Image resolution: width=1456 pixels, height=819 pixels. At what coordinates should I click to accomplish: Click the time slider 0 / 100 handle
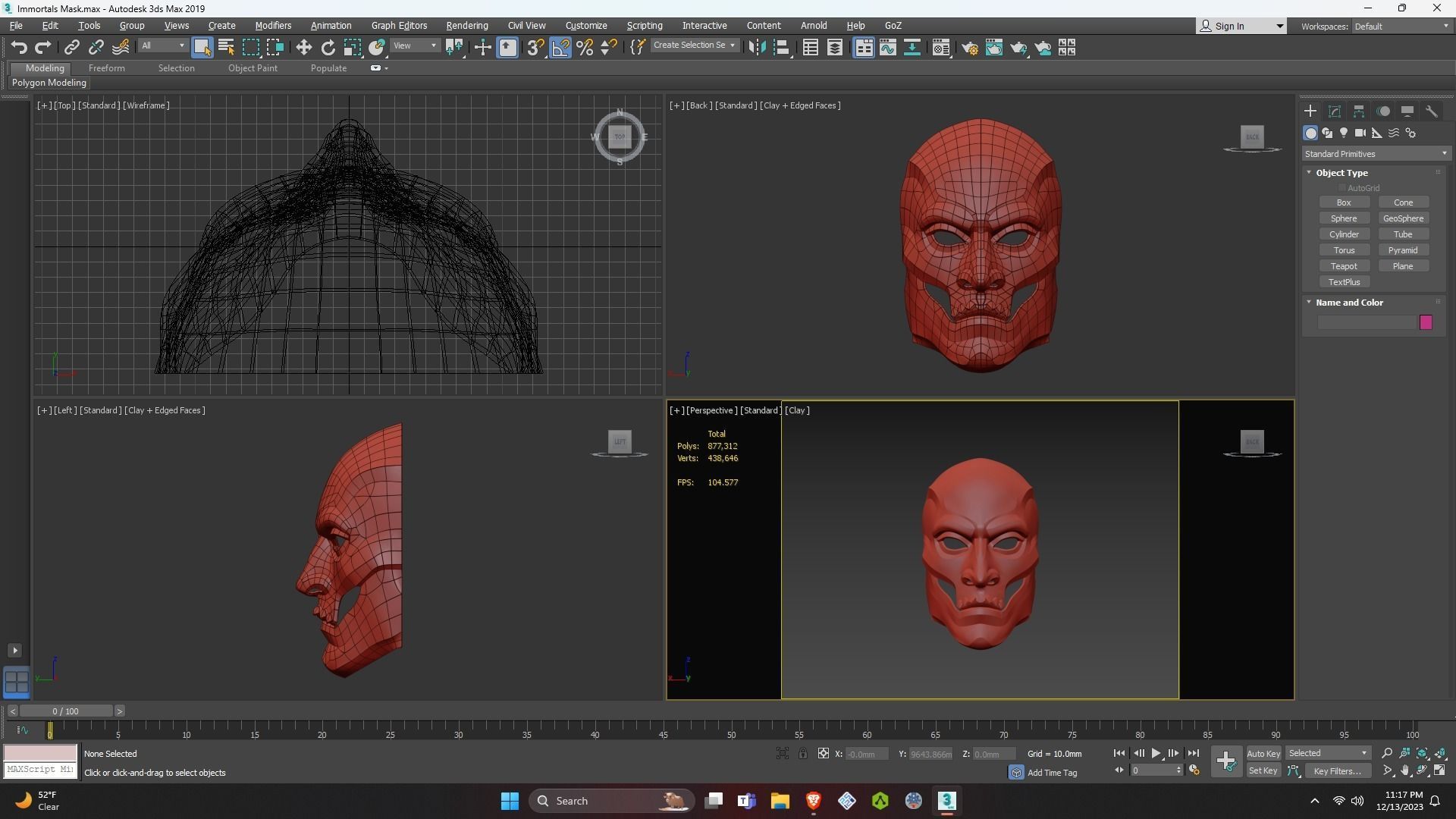(x=66, y=711)
